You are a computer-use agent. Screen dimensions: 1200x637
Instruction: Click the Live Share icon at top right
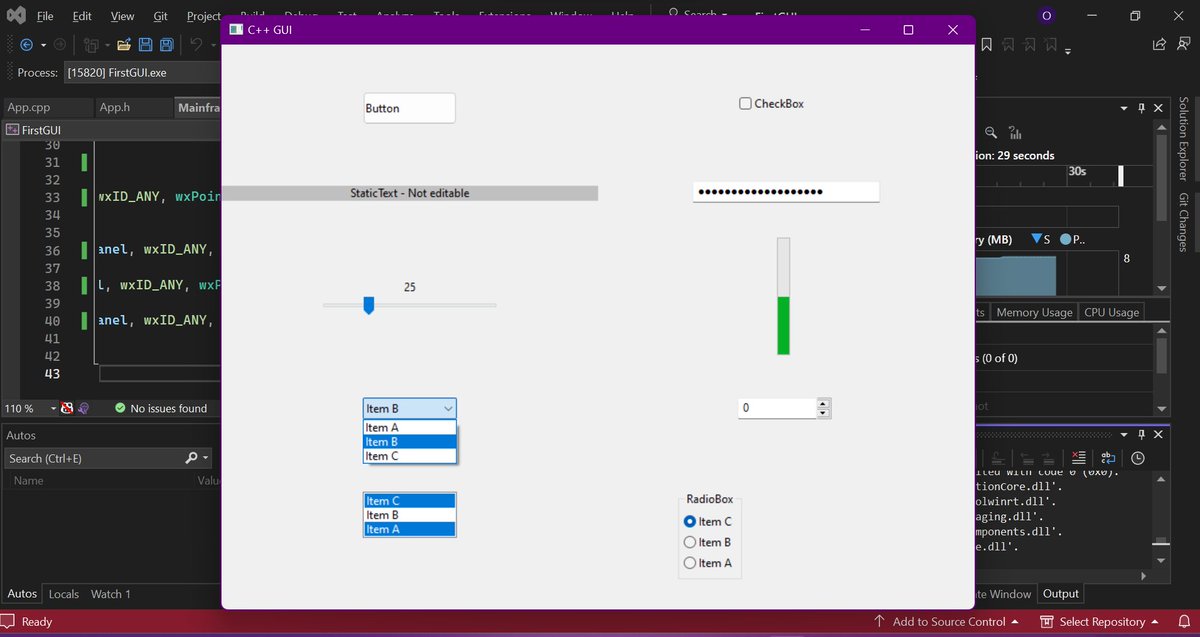pos(1159,45)
